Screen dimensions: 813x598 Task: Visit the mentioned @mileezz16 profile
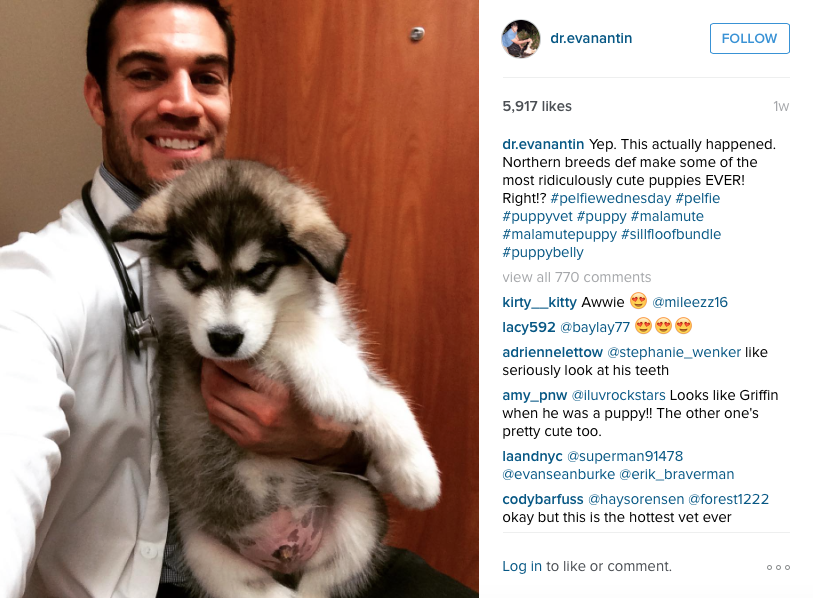[x=690, y=302]
